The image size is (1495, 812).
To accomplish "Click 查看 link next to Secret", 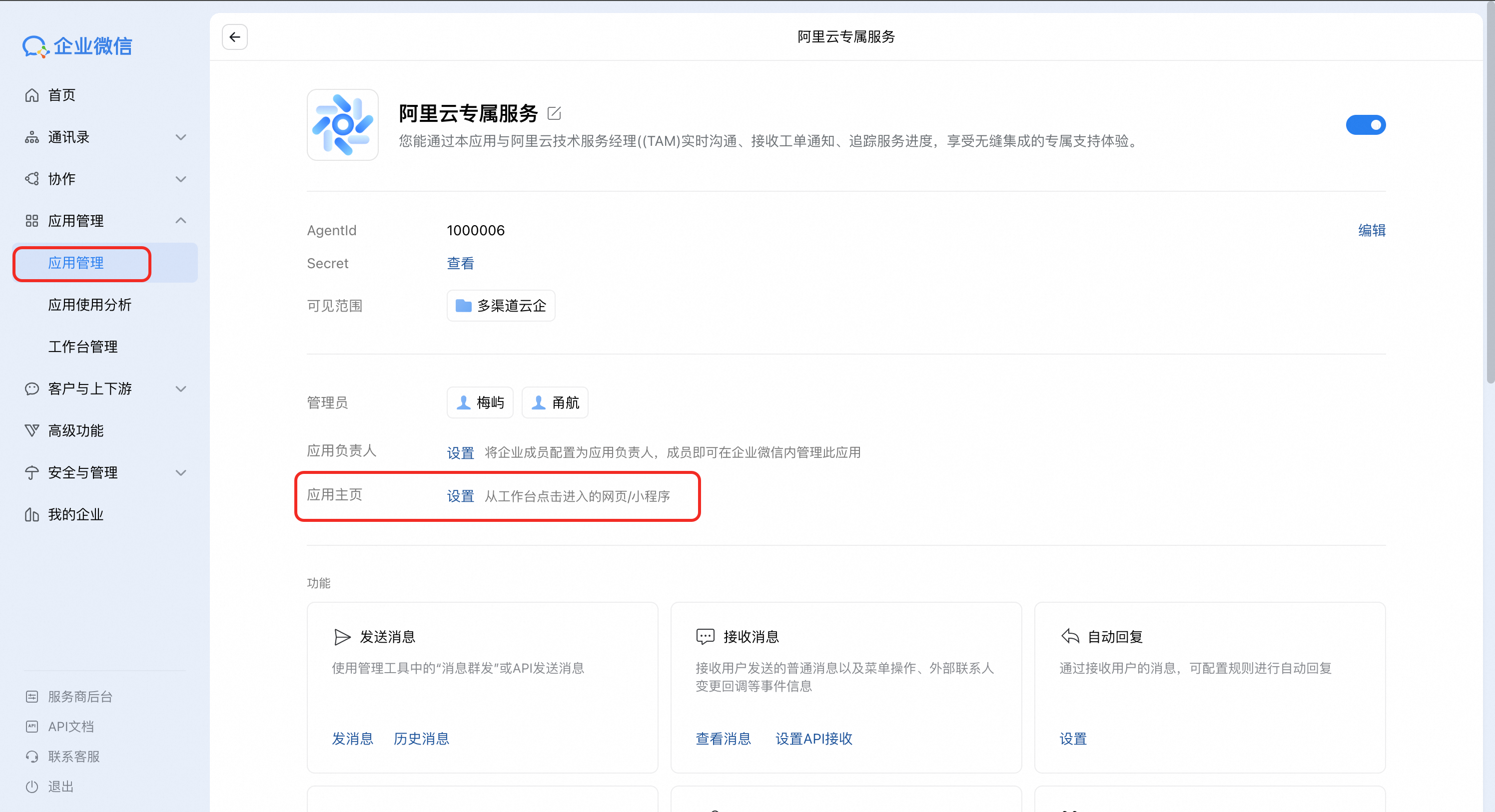I will 460,263.
